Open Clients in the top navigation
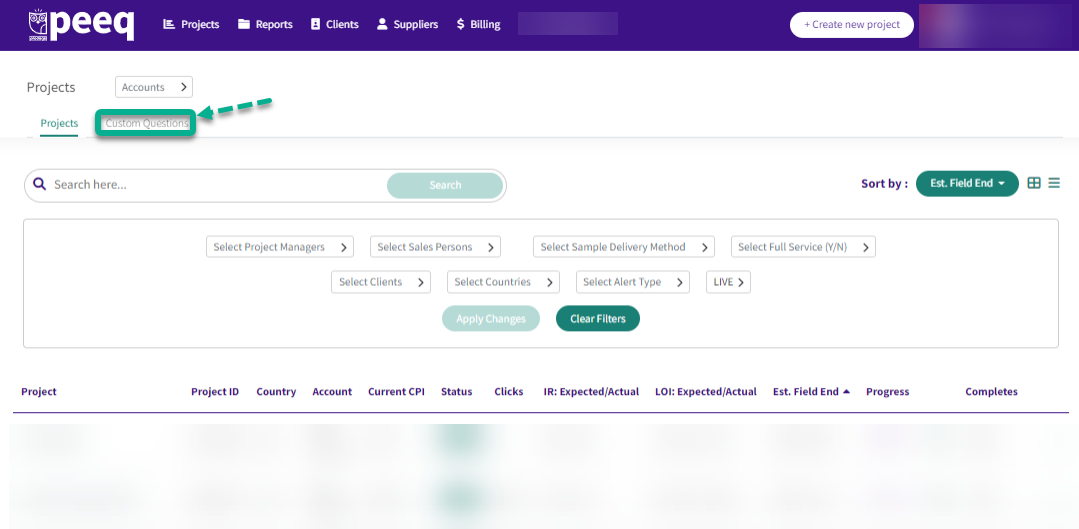Image resolution: width=1079 pixels, height=529 pixels. pos(334,24)
